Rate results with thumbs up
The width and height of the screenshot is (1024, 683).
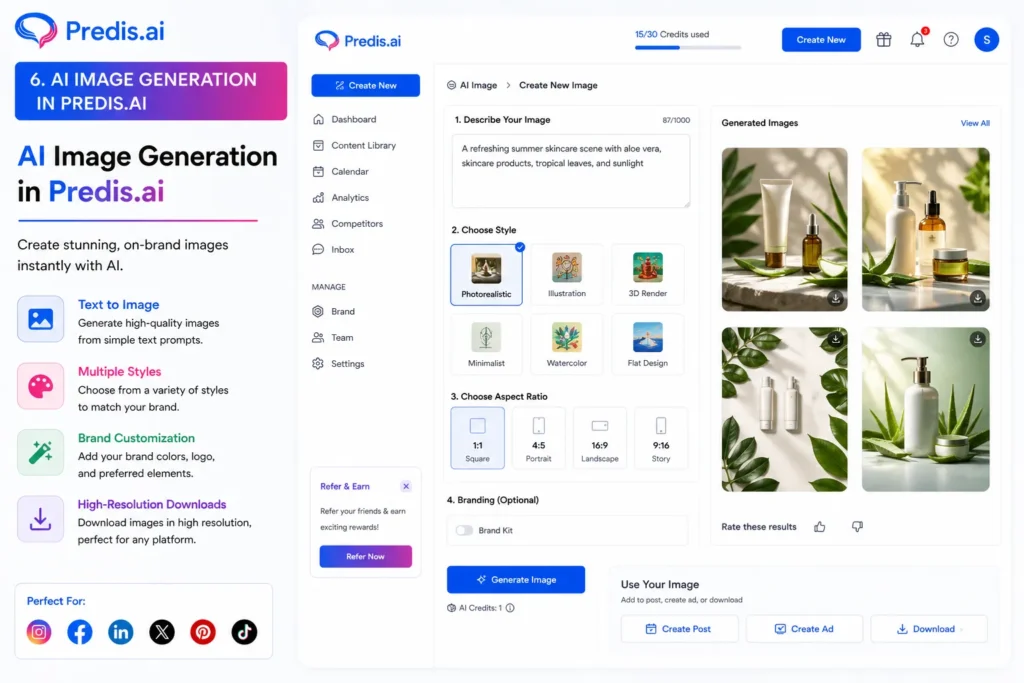point(820,527)
